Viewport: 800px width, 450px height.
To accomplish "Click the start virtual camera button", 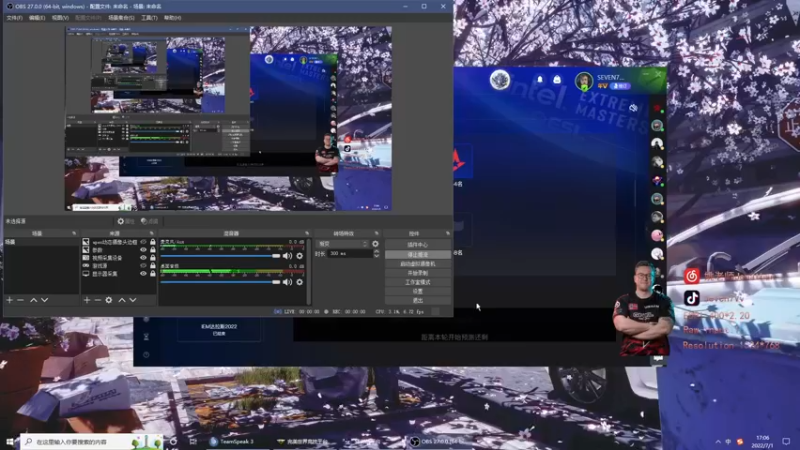I will 417,264.
